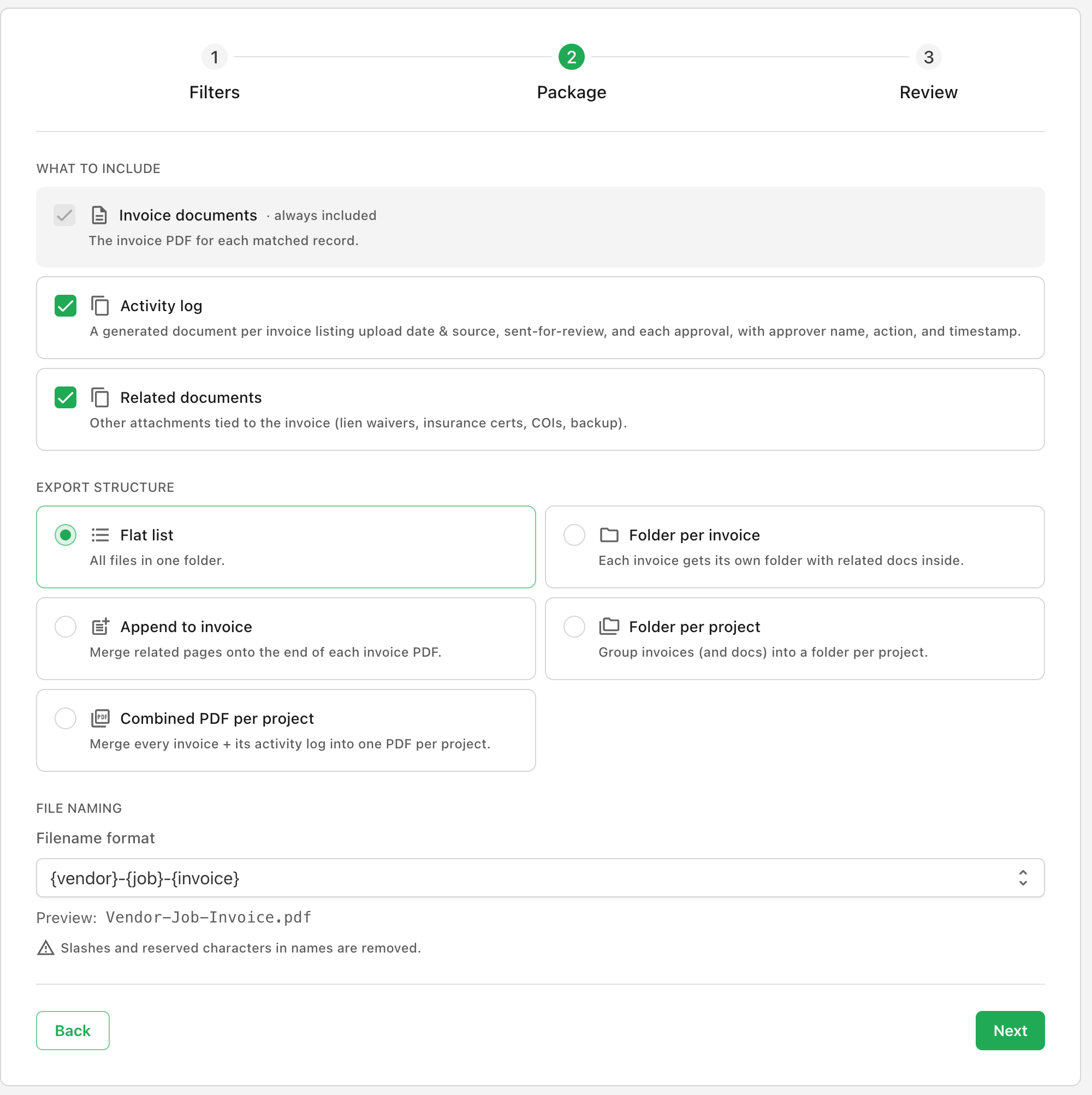Click the Activity log title text
Viewport: 1092px width, 1095px height.
(x=161, y=306)
